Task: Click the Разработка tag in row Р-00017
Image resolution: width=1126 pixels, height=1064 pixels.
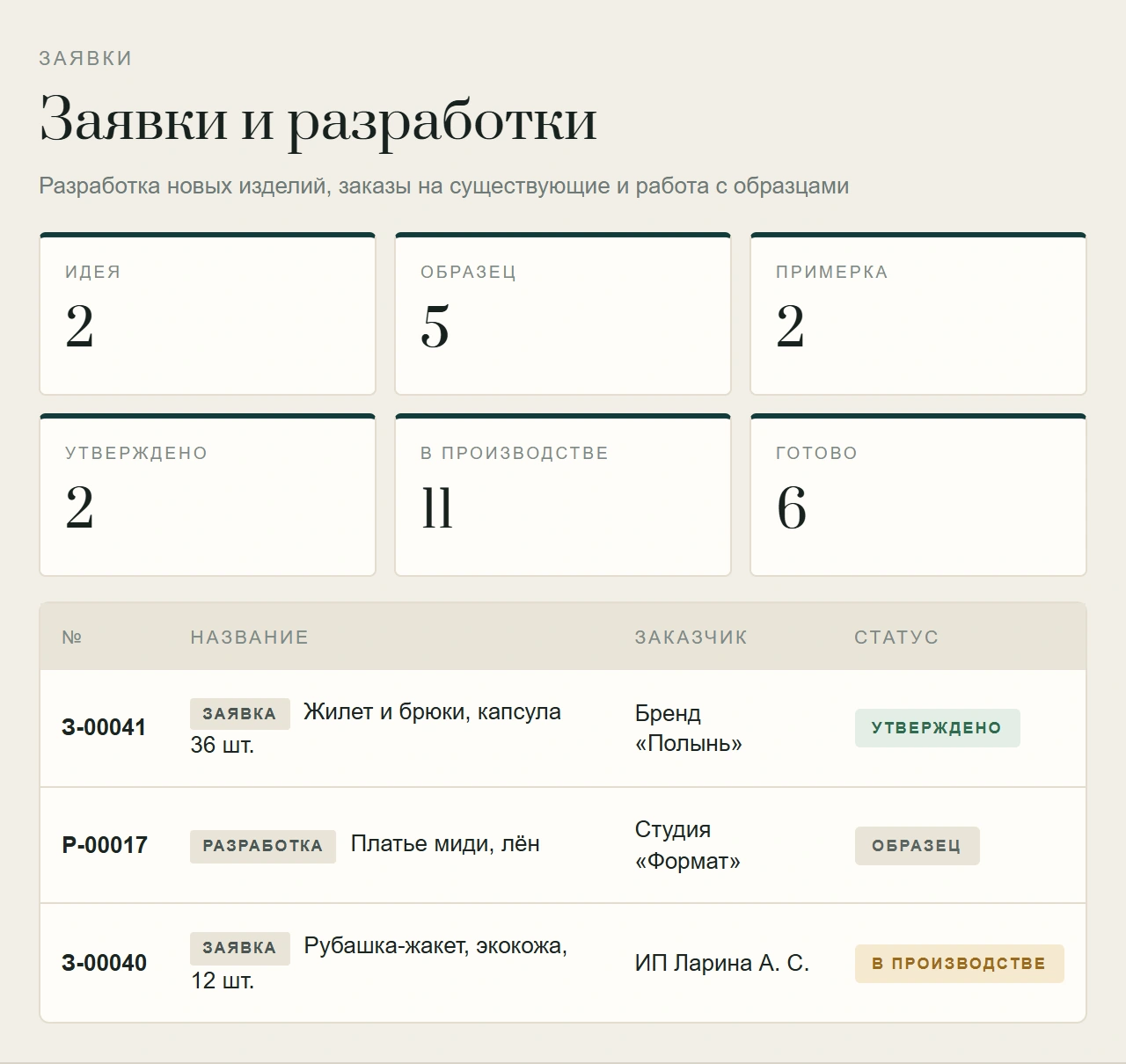Action: 263,846
